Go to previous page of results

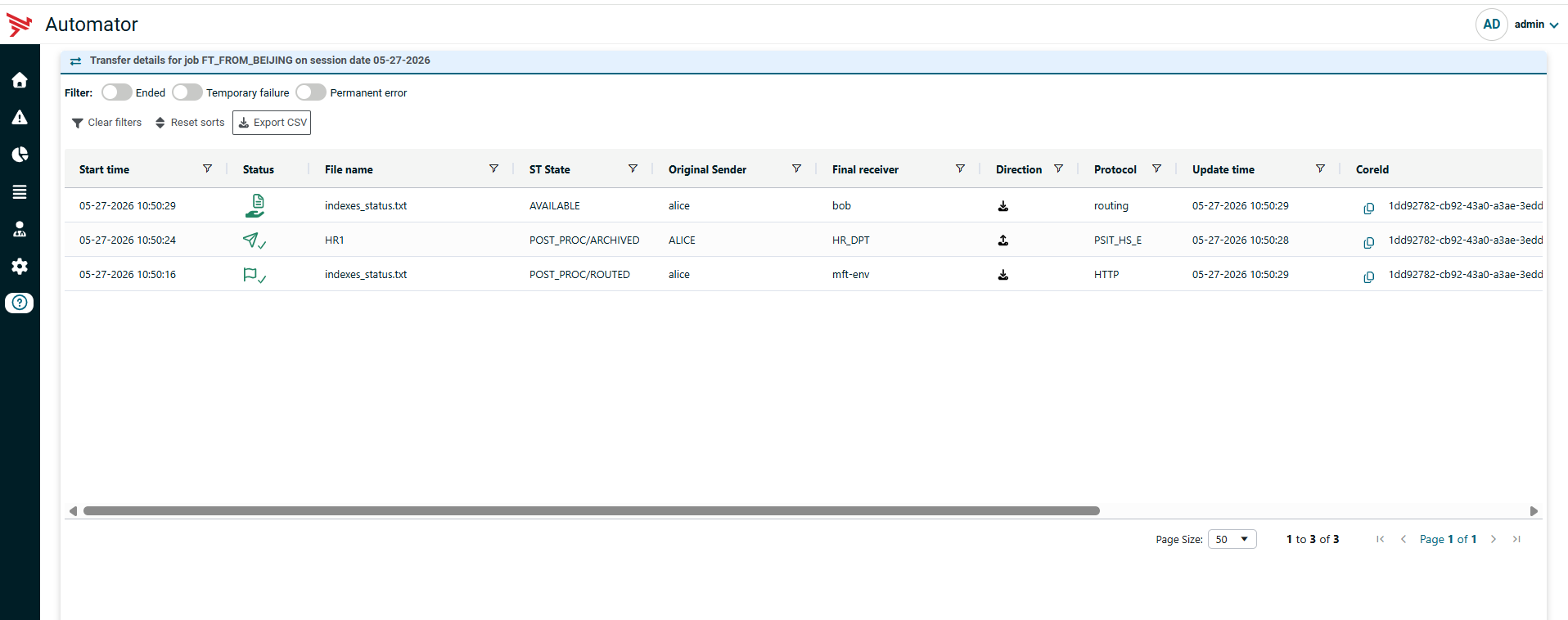(1404, 539)
